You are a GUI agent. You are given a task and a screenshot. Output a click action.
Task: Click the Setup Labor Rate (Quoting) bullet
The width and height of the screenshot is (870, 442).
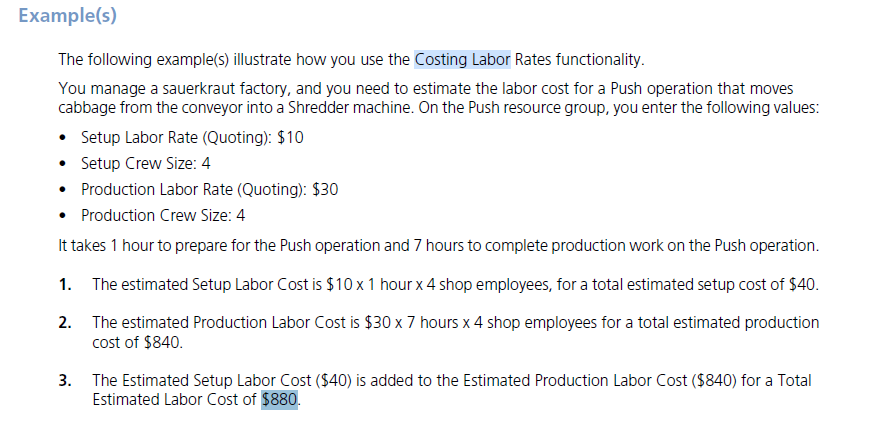[x=192, y=138]
